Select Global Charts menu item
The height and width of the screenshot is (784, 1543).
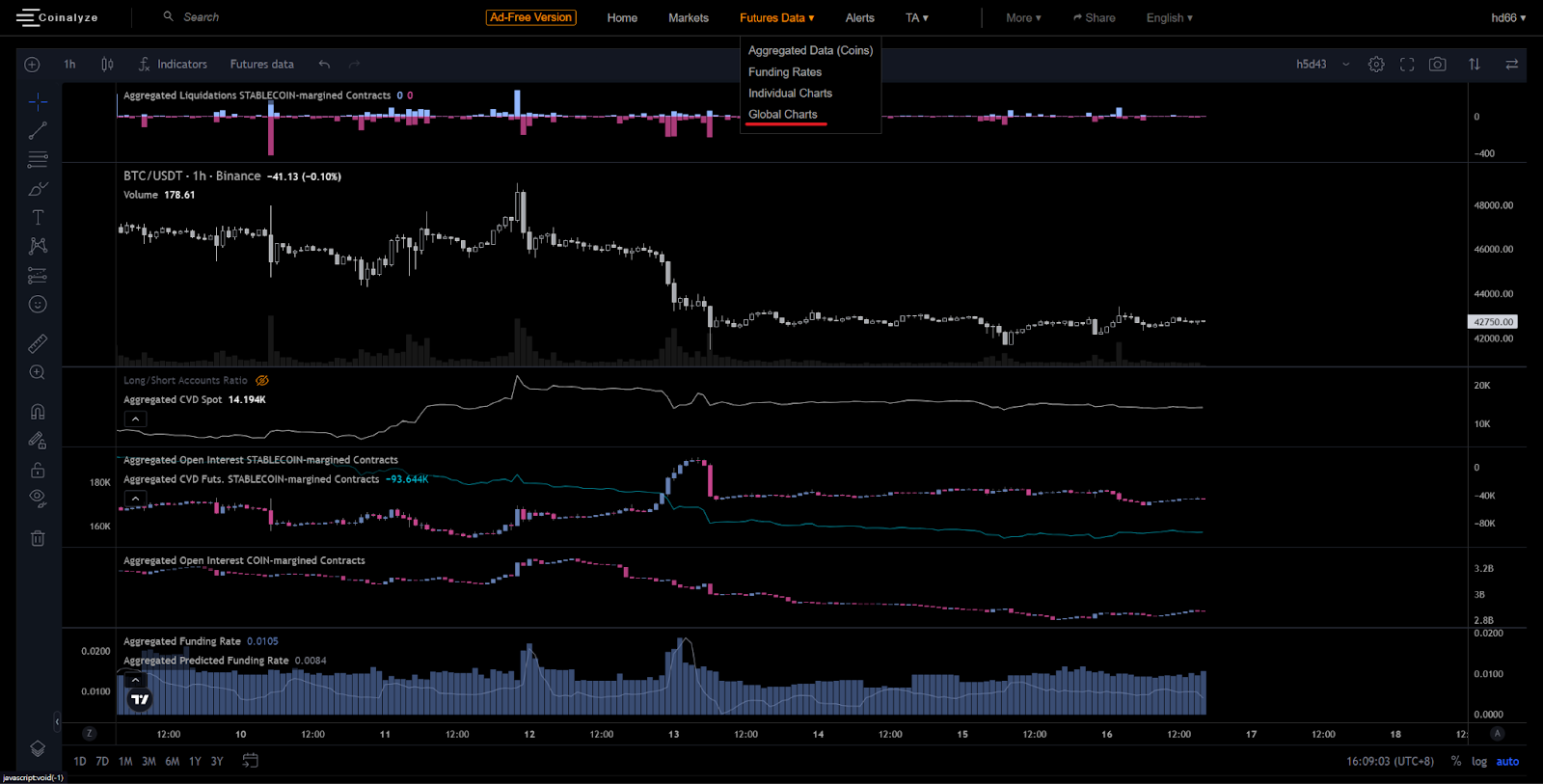(782, 115)
